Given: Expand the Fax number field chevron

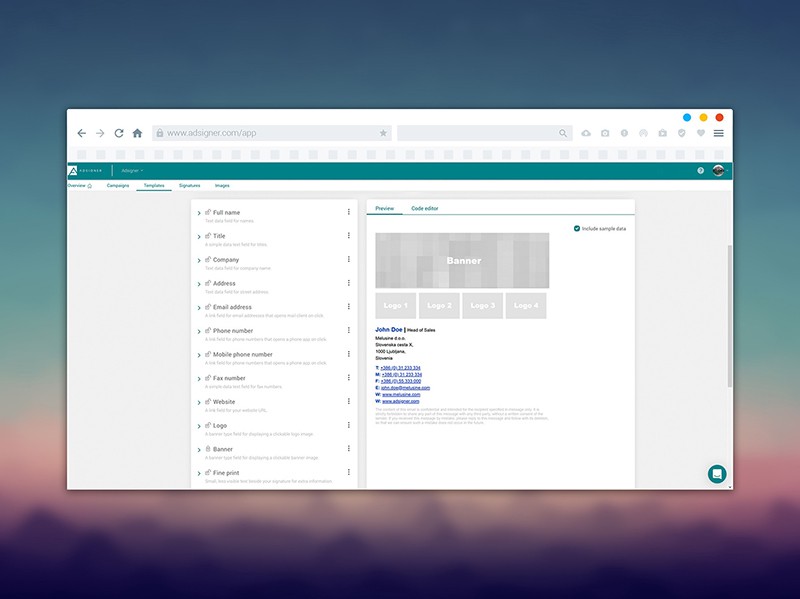Looking at the screenshot, I should 199,379.
